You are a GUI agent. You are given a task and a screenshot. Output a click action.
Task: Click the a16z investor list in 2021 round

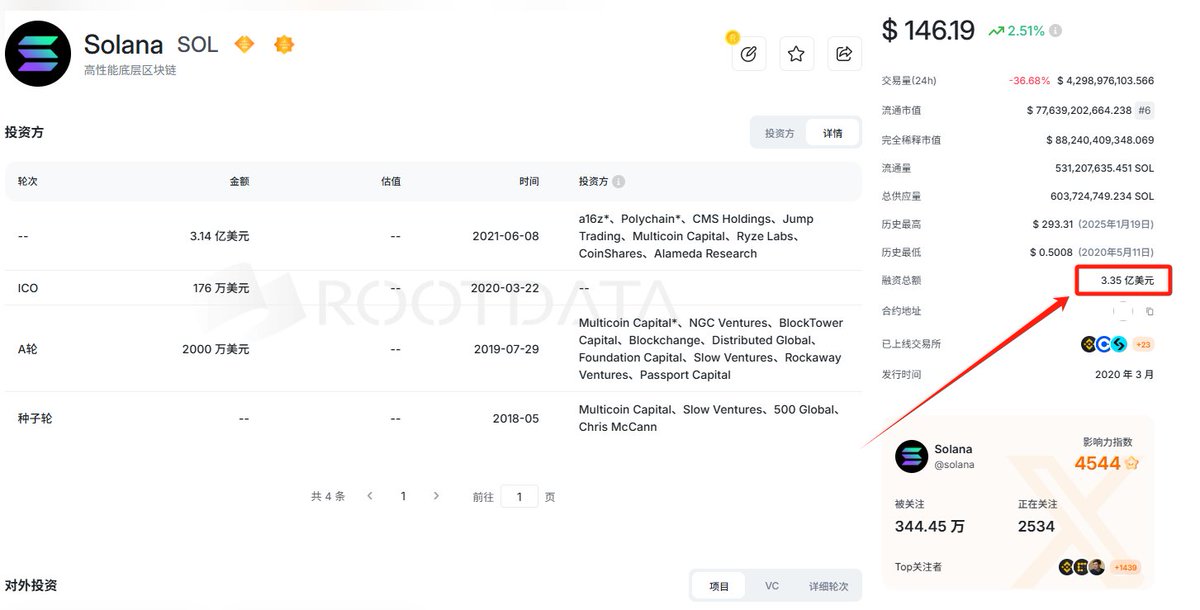click(696, 236)
